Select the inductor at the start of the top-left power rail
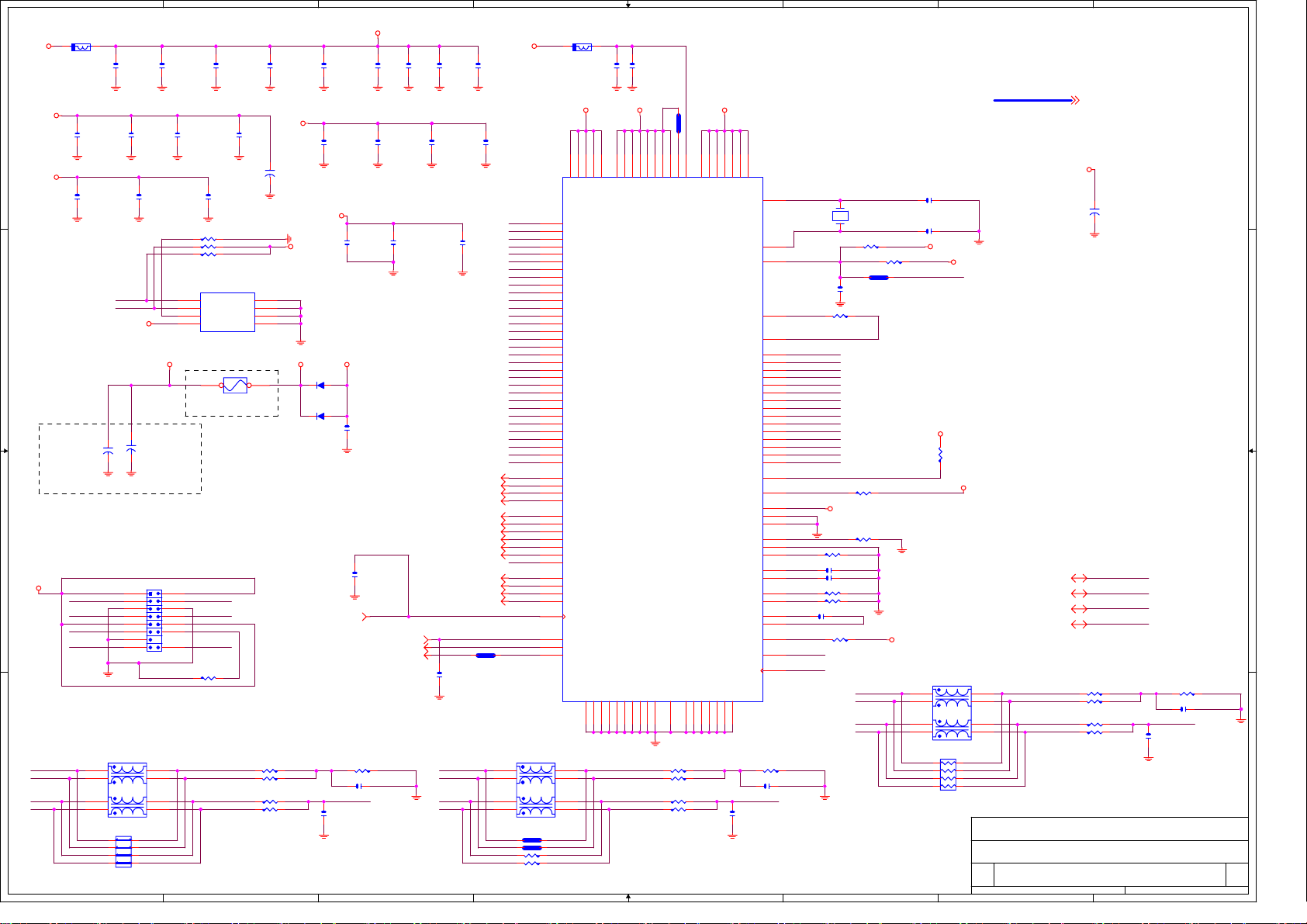Screen dimensions: 1307x924 [81, 47]
